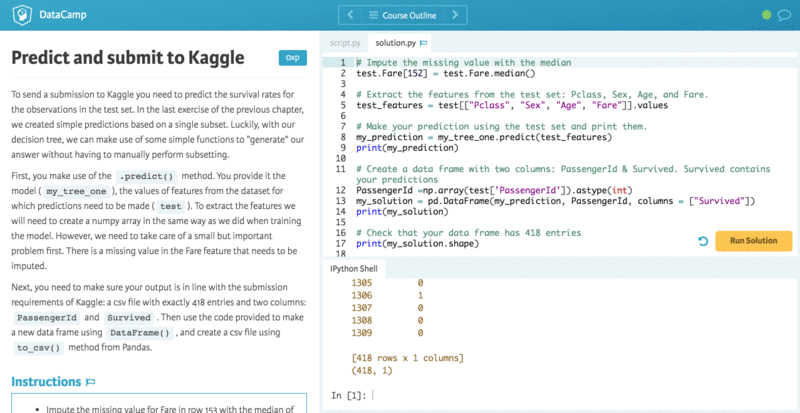Click the Survived inline code label

click(x=129, y=318)
